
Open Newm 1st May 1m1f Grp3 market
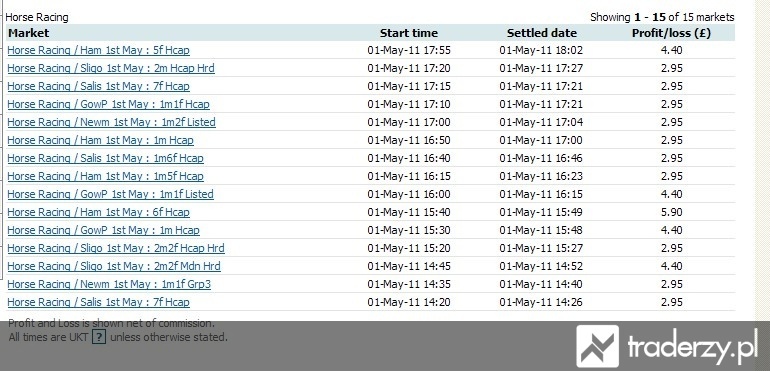coord(109,285)
